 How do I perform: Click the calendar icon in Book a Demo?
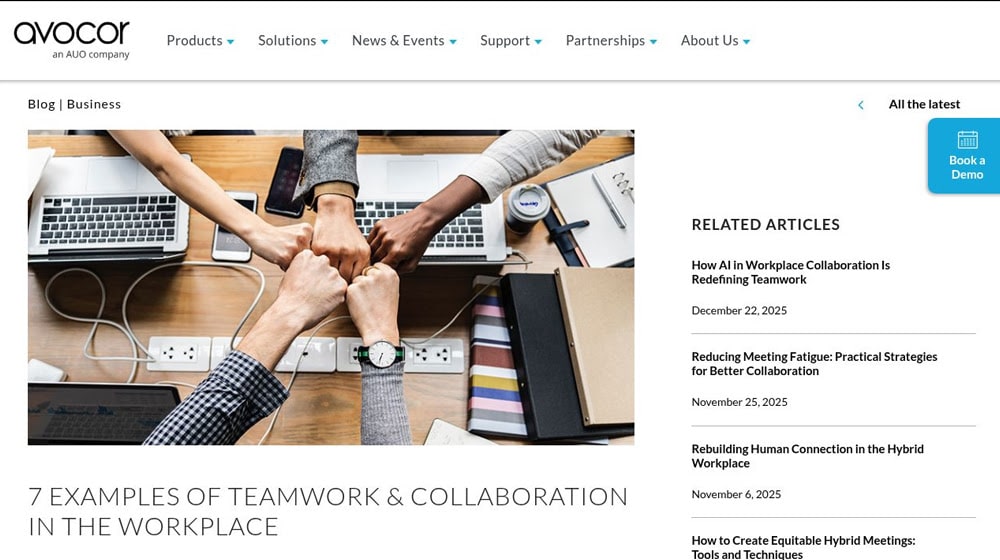tap(967, 140)
